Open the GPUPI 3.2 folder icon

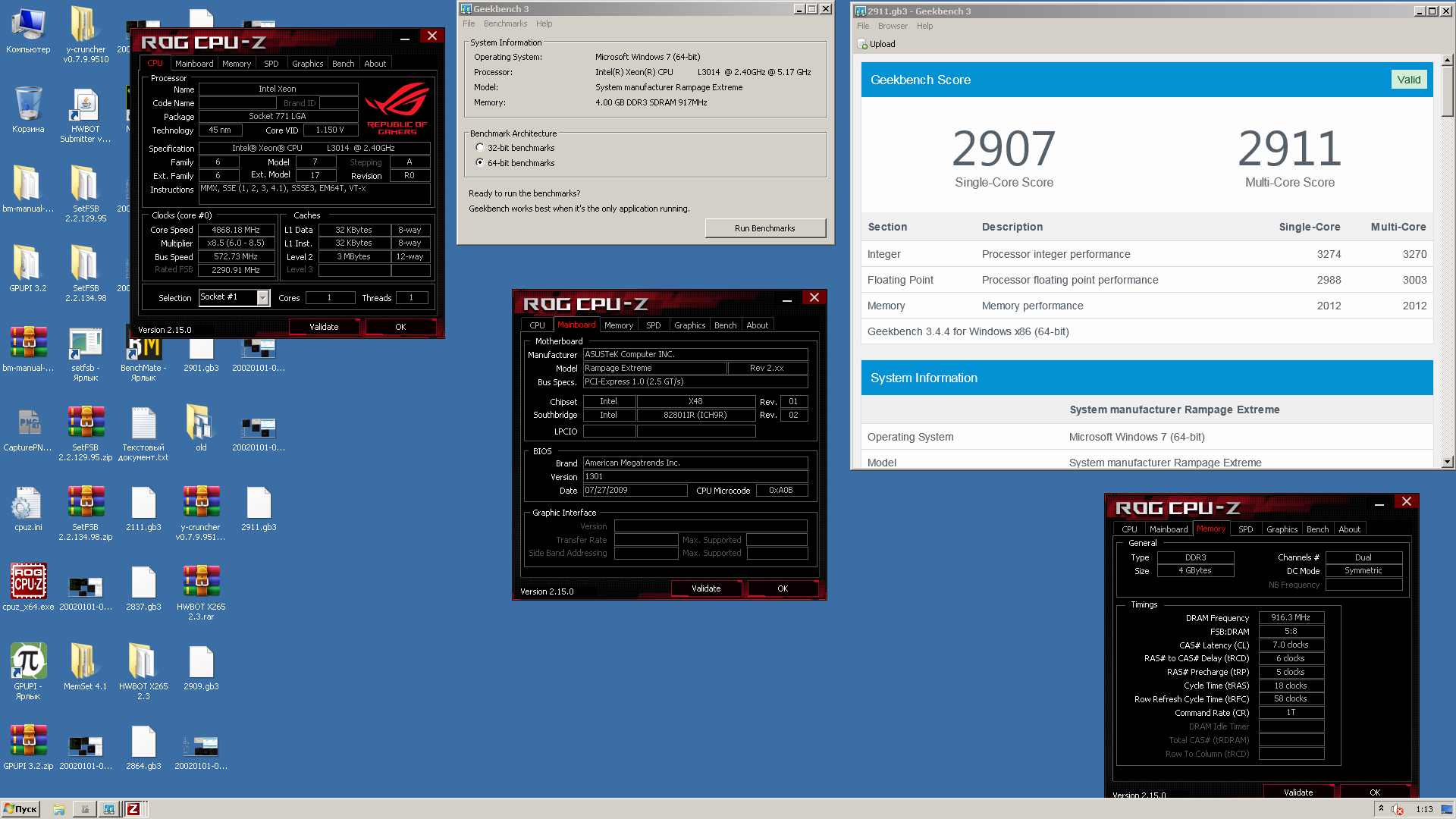(x=28, y=268)
